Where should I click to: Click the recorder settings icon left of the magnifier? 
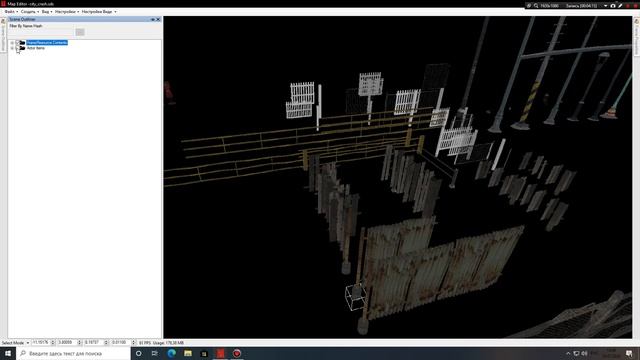click(529, 6)
